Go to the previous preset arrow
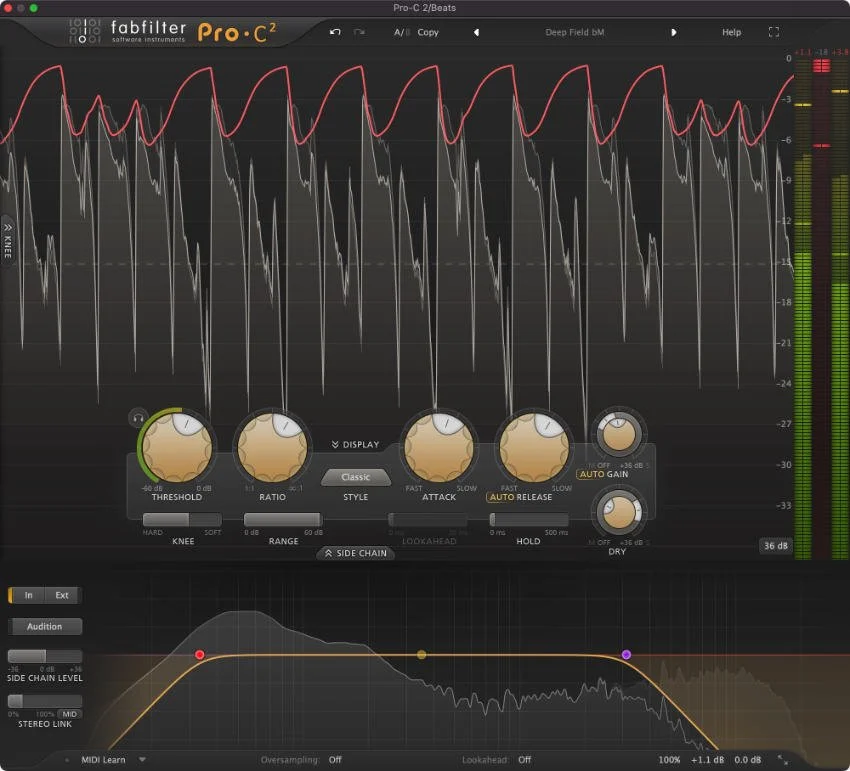Screen dimensions: 850x771 point(476,33)
